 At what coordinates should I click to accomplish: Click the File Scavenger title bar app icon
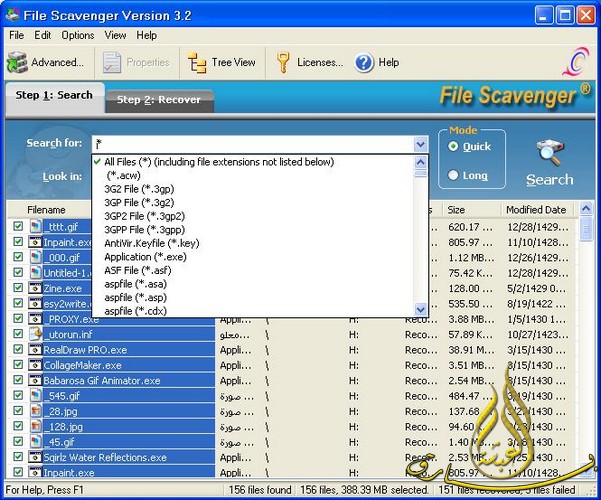13,15
